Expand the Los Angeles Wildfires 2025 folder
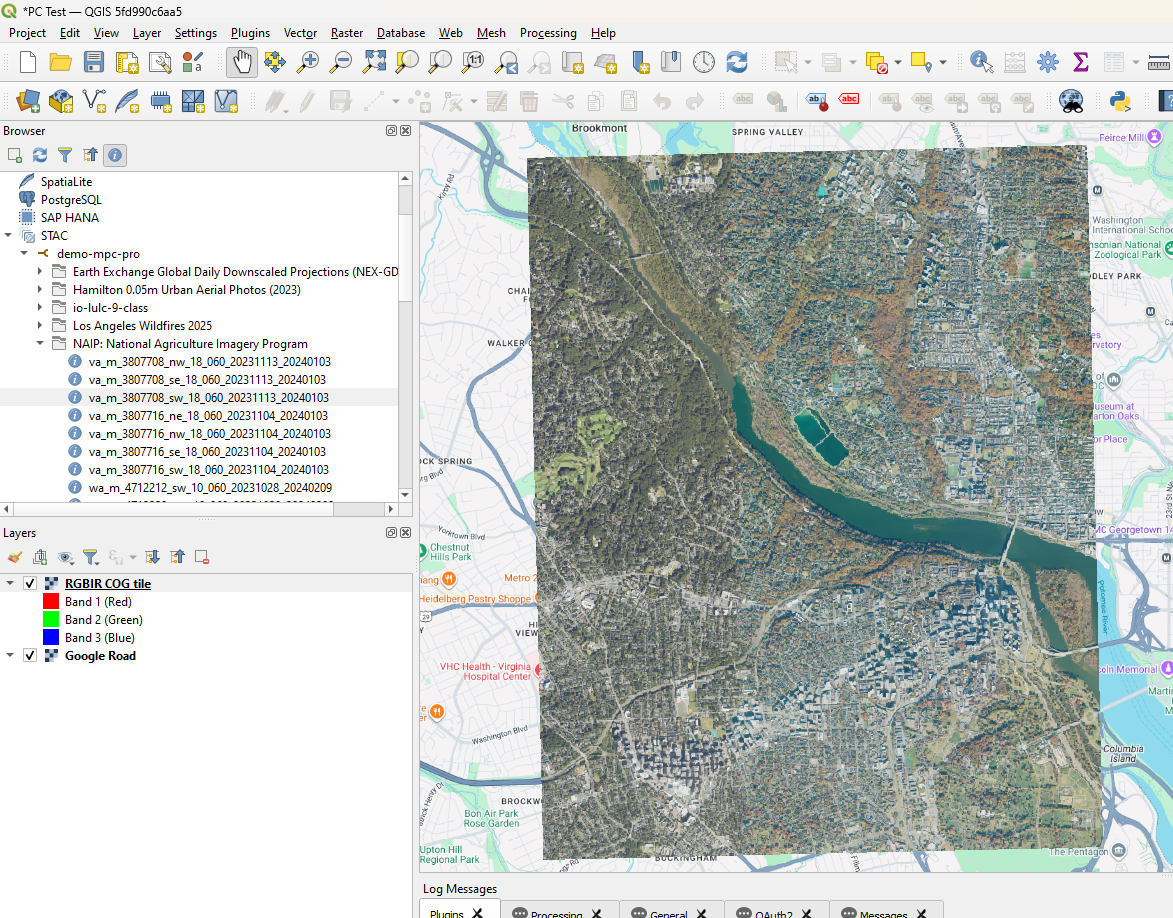The image size is (1173, 918). tap(41, 326)
